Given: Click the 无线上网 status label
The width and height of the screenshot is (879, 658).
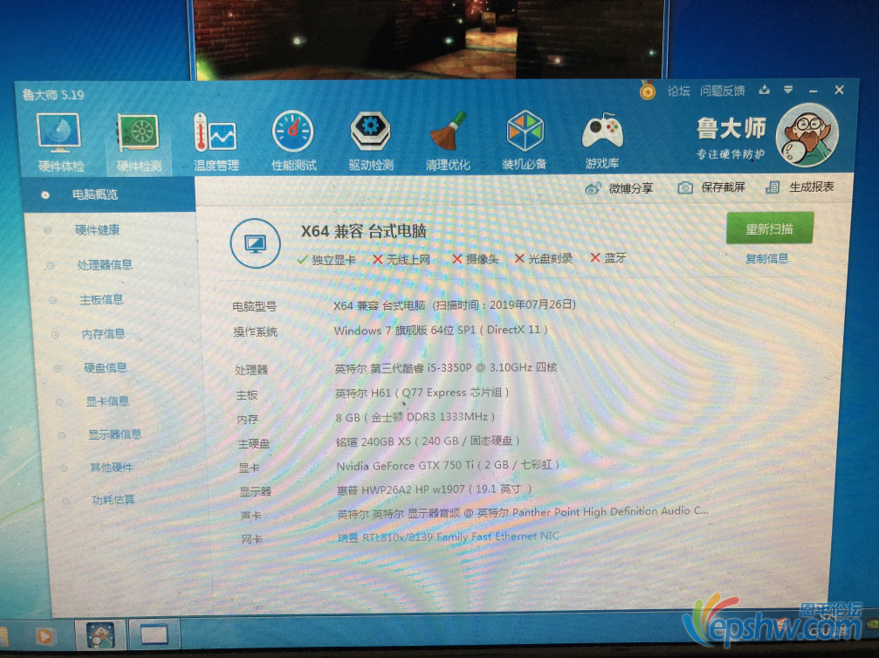Looking at the screenshot, I should click(401, 260).
